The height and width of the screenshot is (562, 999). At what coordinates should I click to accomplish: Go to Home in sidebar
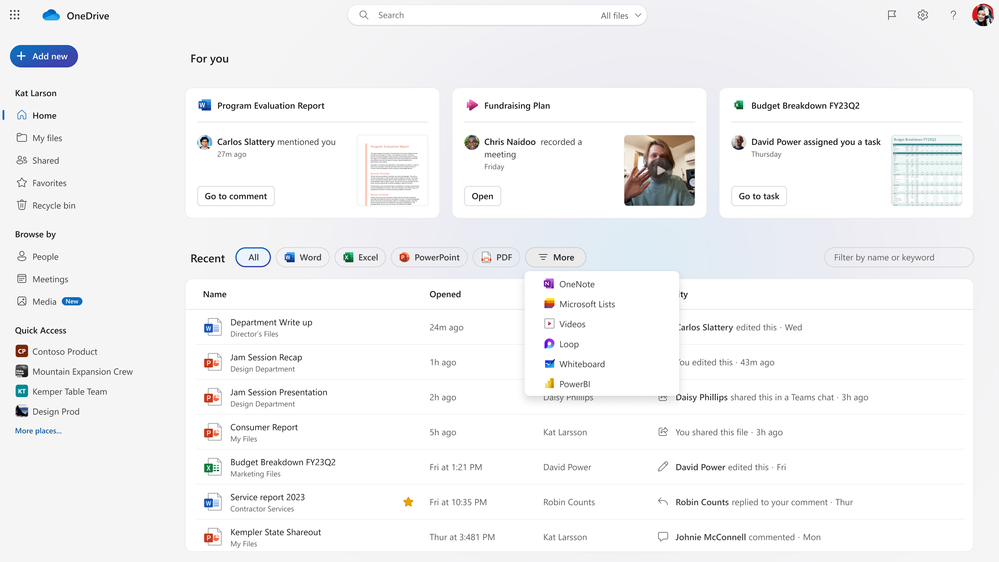pyautogui.click(x=44, y=115)
